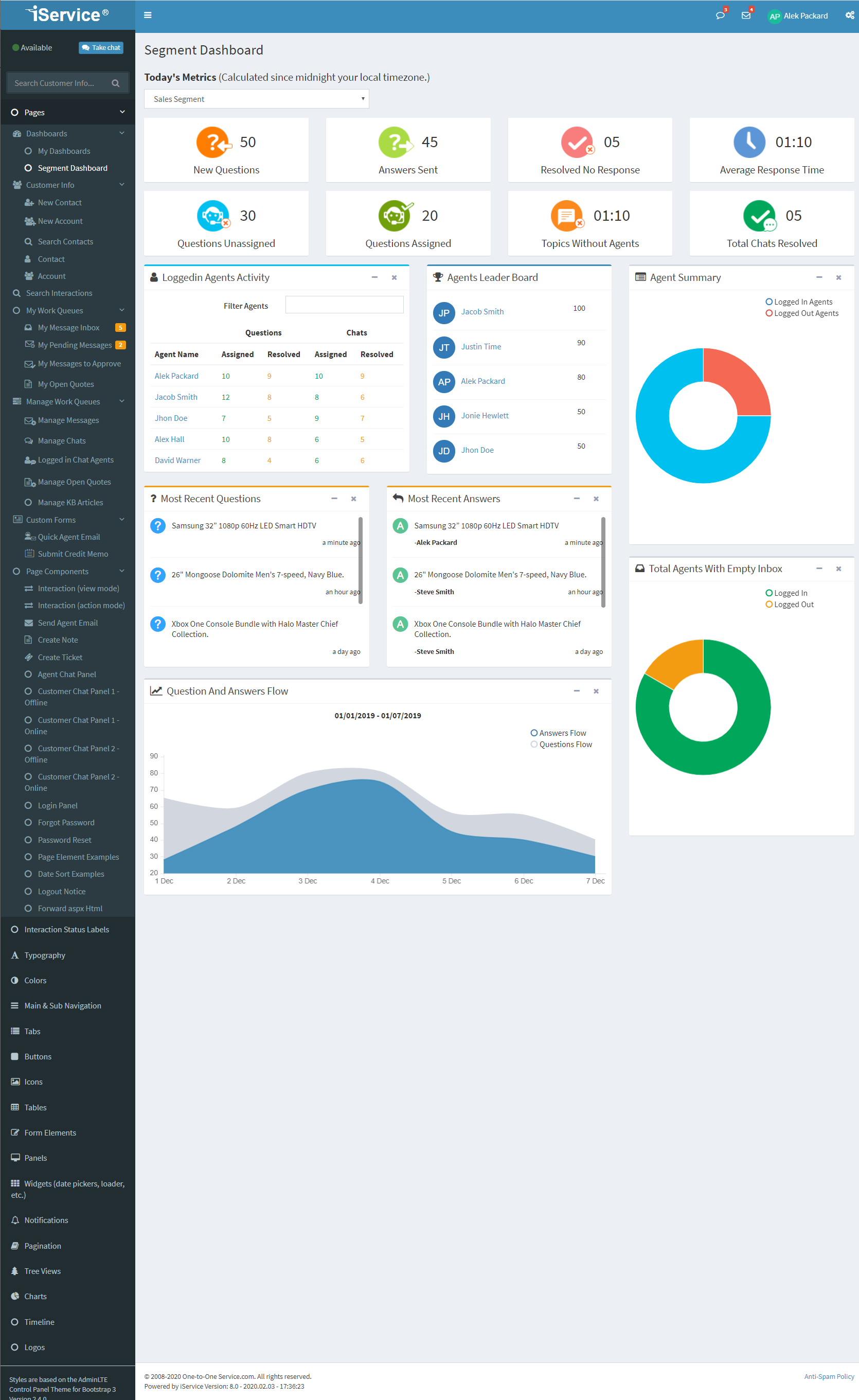Toggle Logged In Agents legend

point(799,302)
